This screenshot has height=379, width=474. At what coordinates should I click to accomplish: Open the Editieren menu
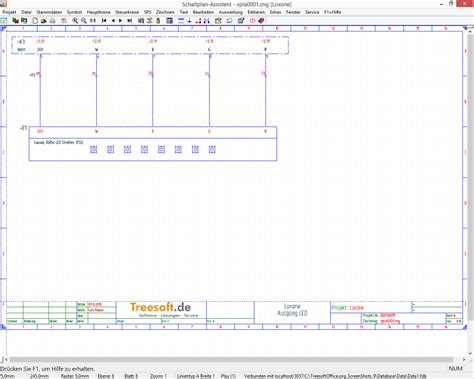pyautogui.click(x=256, y=12)
